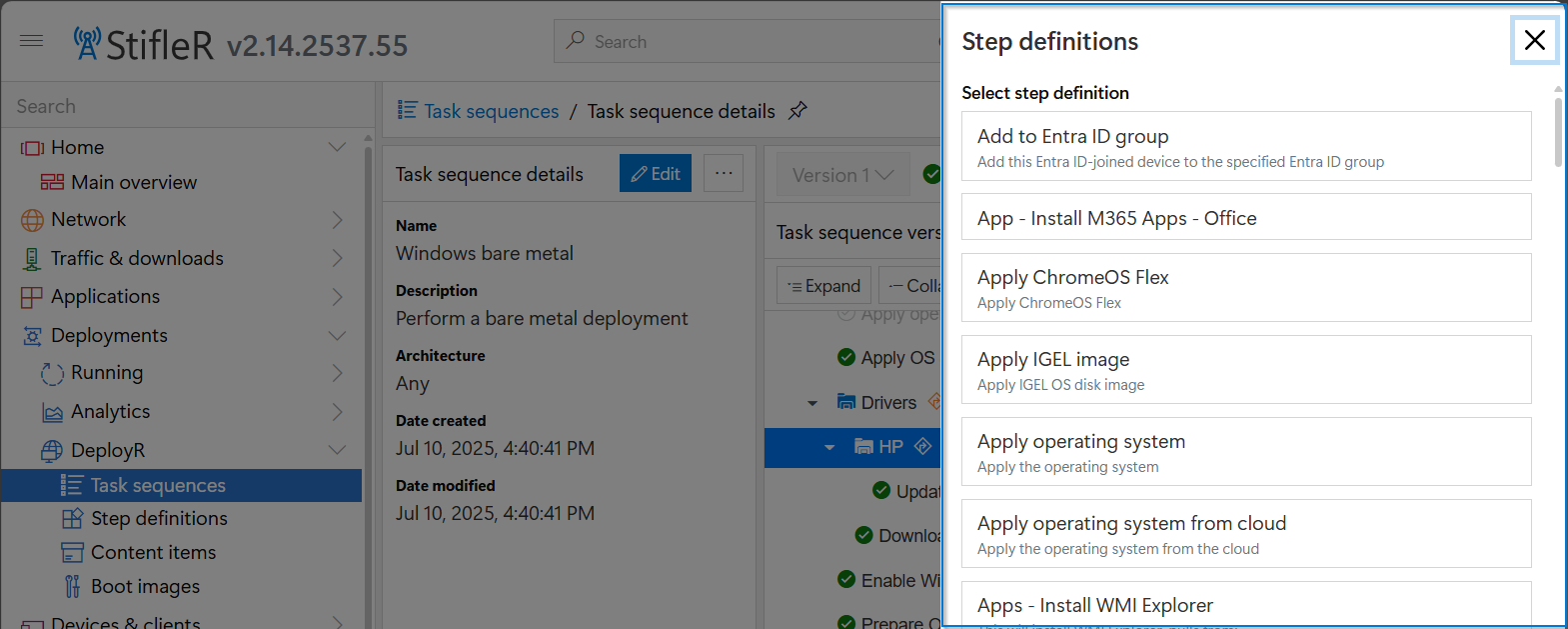Image resolution: width=1568 pixels, height=629 pixels.
Task: Expand the Network section chevron
Action: 337,219
